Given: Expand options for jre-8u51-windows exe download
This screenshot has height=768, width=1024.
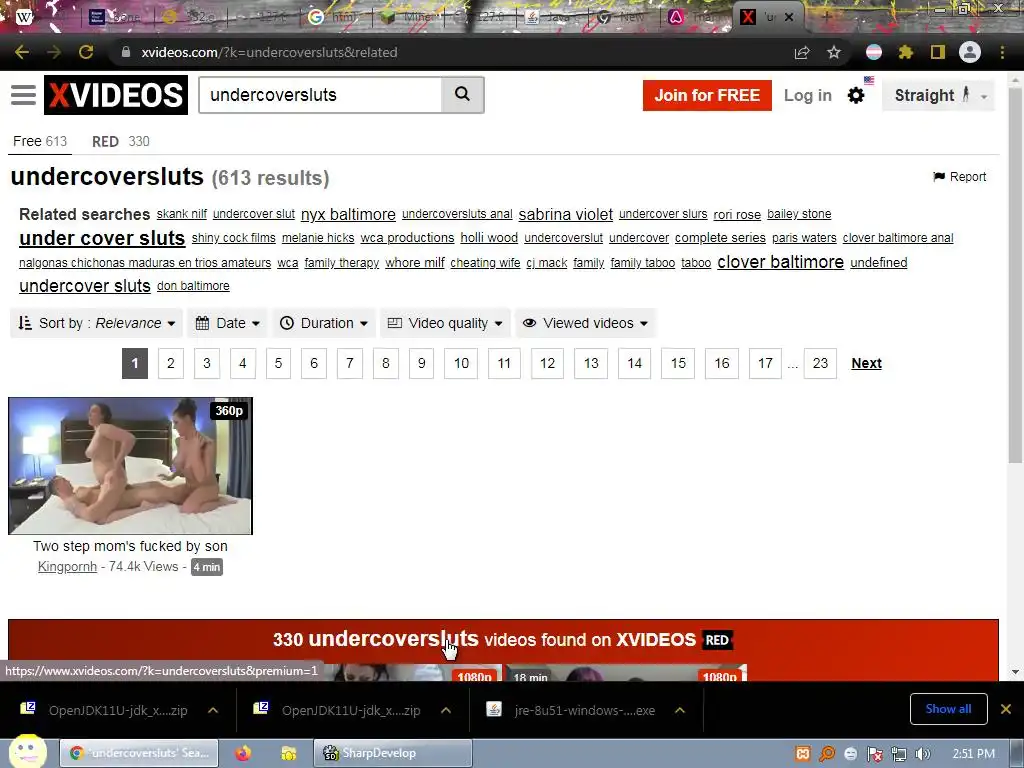Looking at the screenshot, I should pyautogui.click(x=680, y=710).
